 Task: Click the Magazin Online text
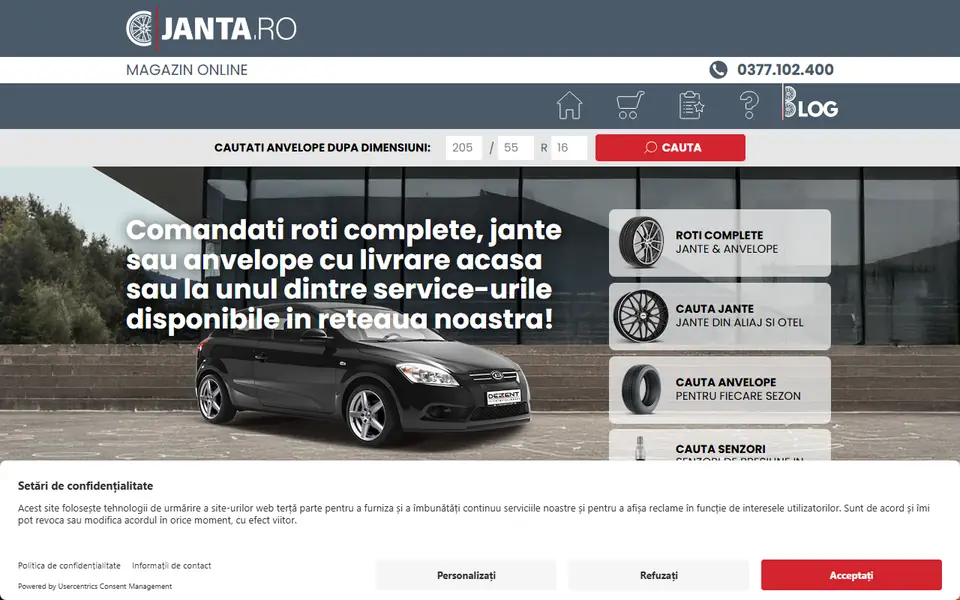pos(187,70)
